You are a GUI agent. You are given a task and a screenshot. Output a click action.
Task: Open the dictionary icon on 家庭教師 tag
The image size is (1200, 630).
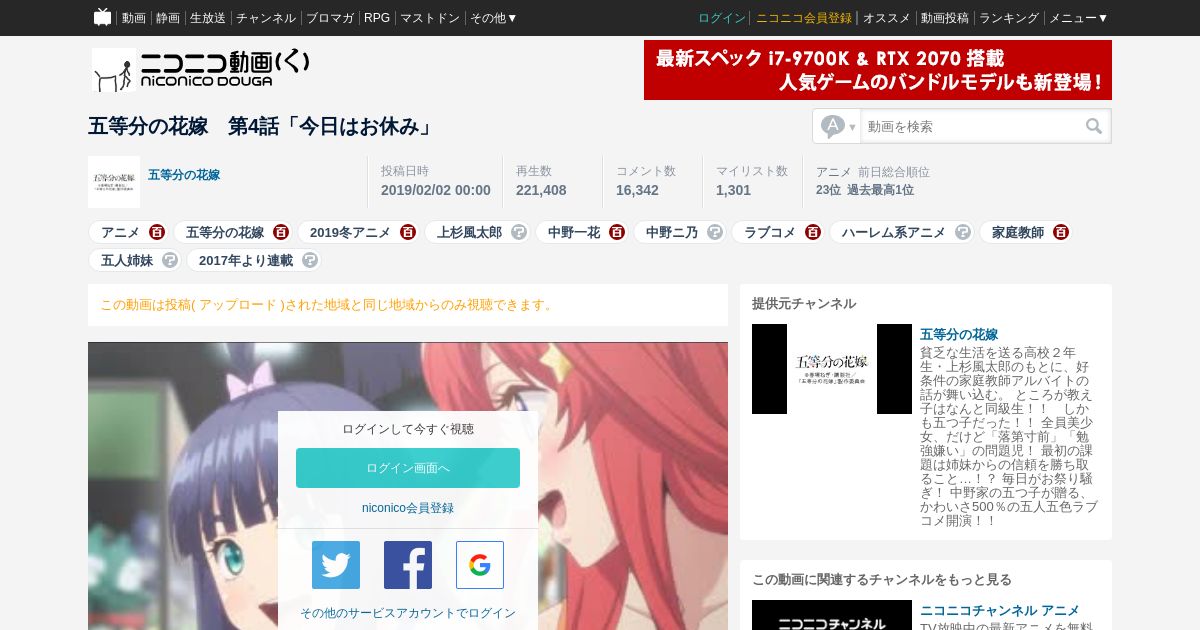[x=1061, y=232]
